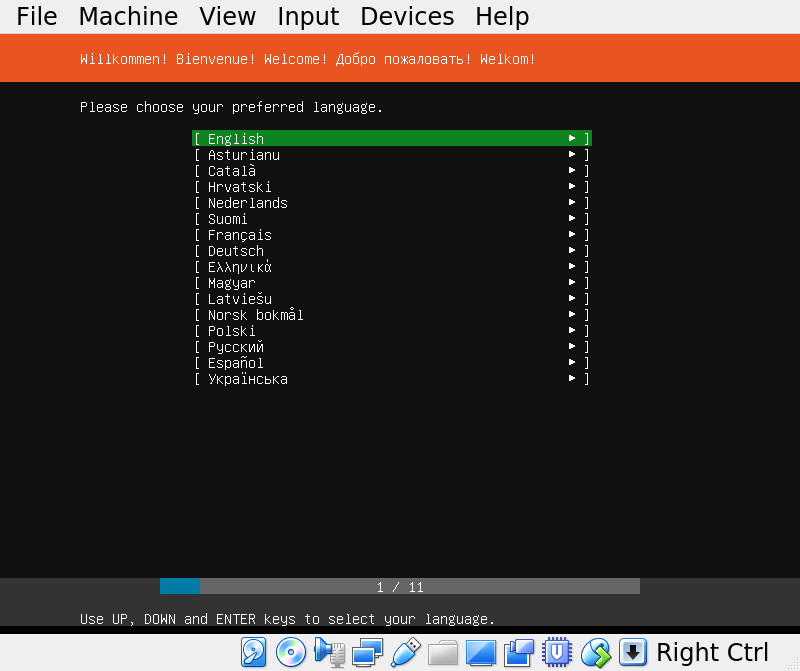Select the Polski language option
The width and height of the screenshot is (800, 671).
[230, 331]
